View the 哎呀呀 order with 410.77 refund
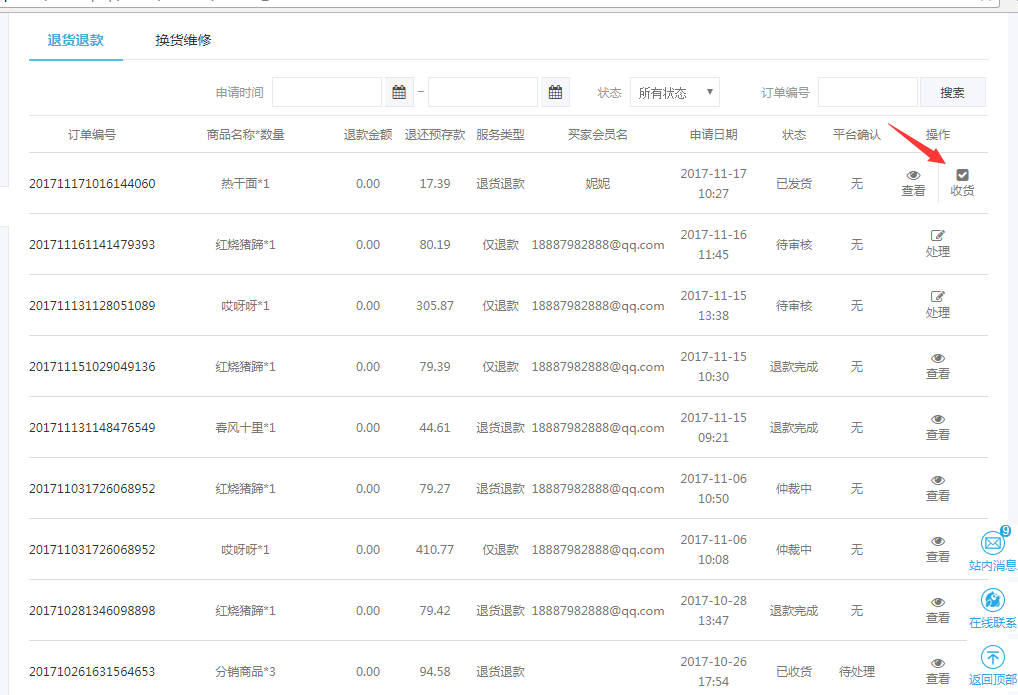Viewport: 1018px width, 695px height. pos(937,549)
